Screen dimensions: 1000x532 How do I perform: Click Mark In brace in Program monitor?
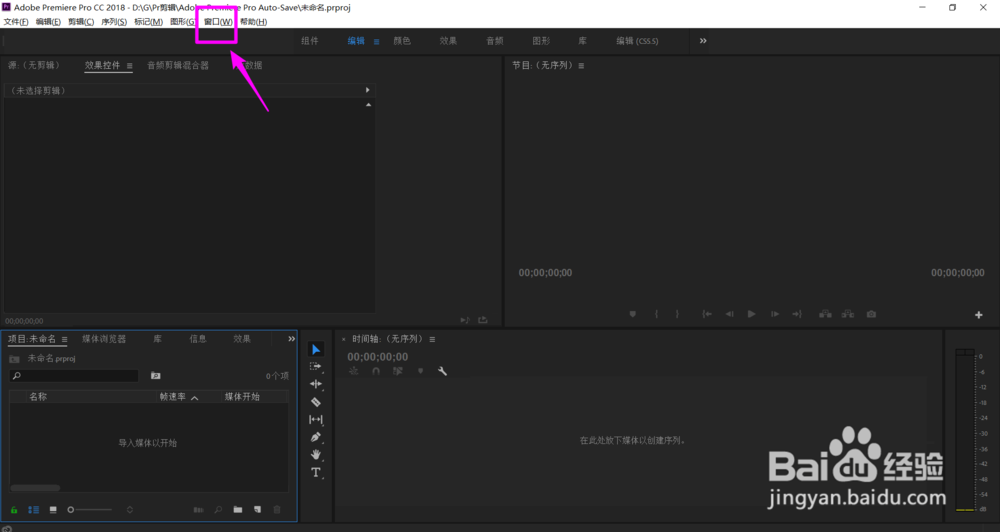(656, 314)
